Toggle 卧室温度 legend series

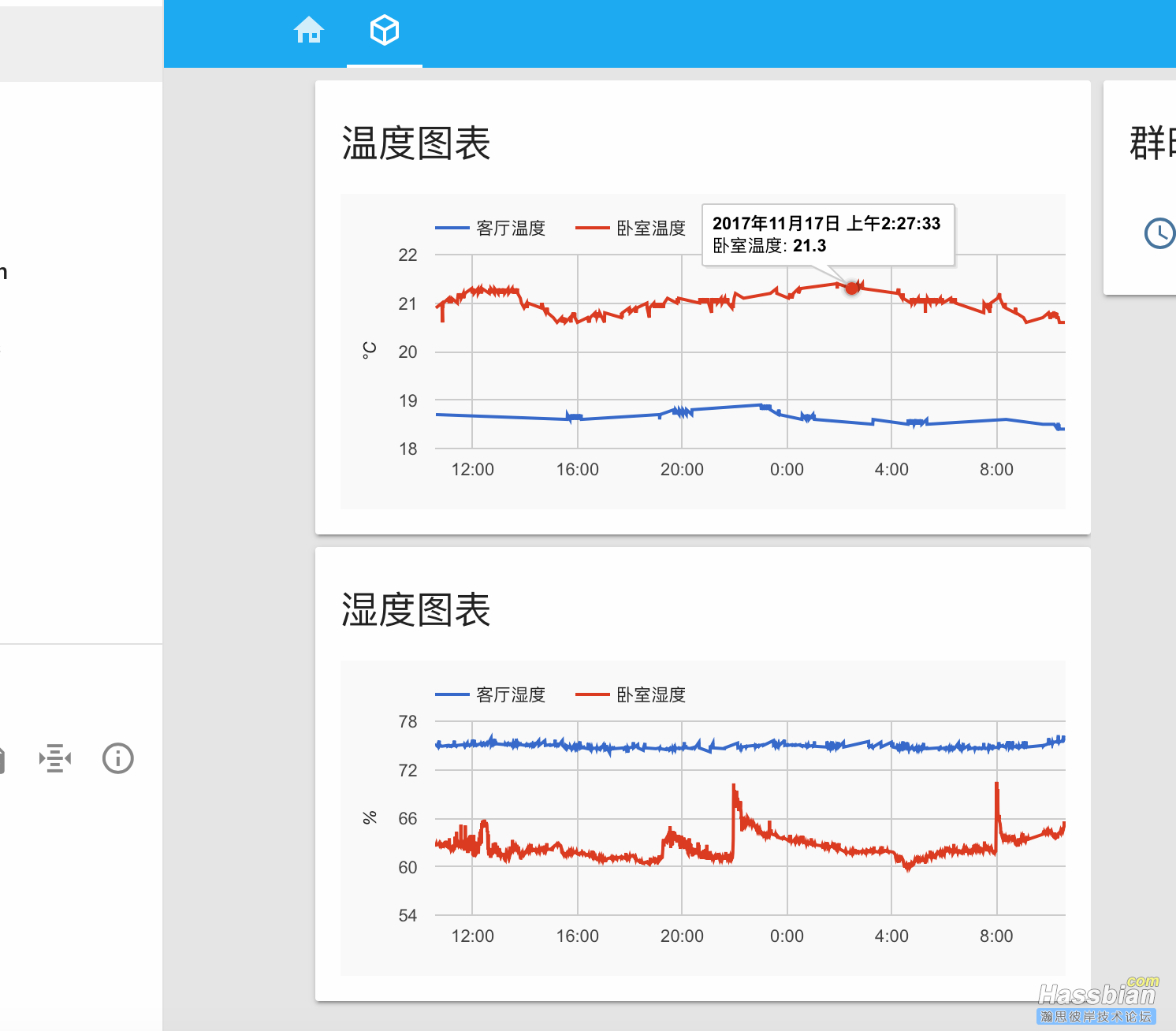tap(631, 229)
